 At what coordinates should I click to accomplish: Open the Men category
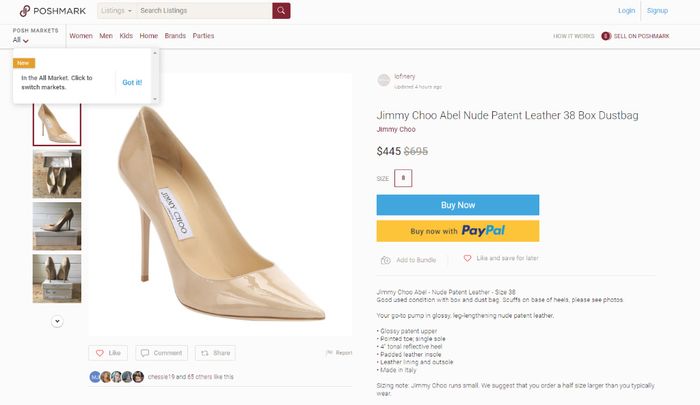pos(106,36)
